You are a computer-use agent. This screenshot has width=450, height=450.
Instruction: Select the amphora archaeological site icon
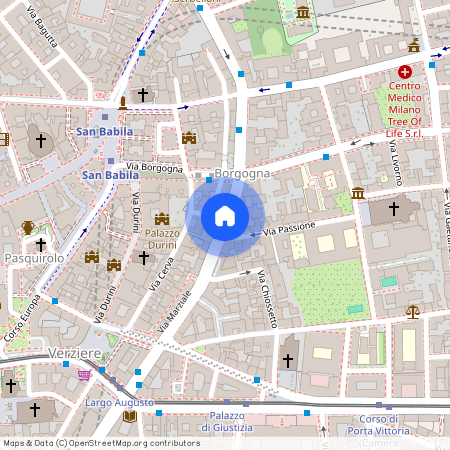[x=28, y=228]
